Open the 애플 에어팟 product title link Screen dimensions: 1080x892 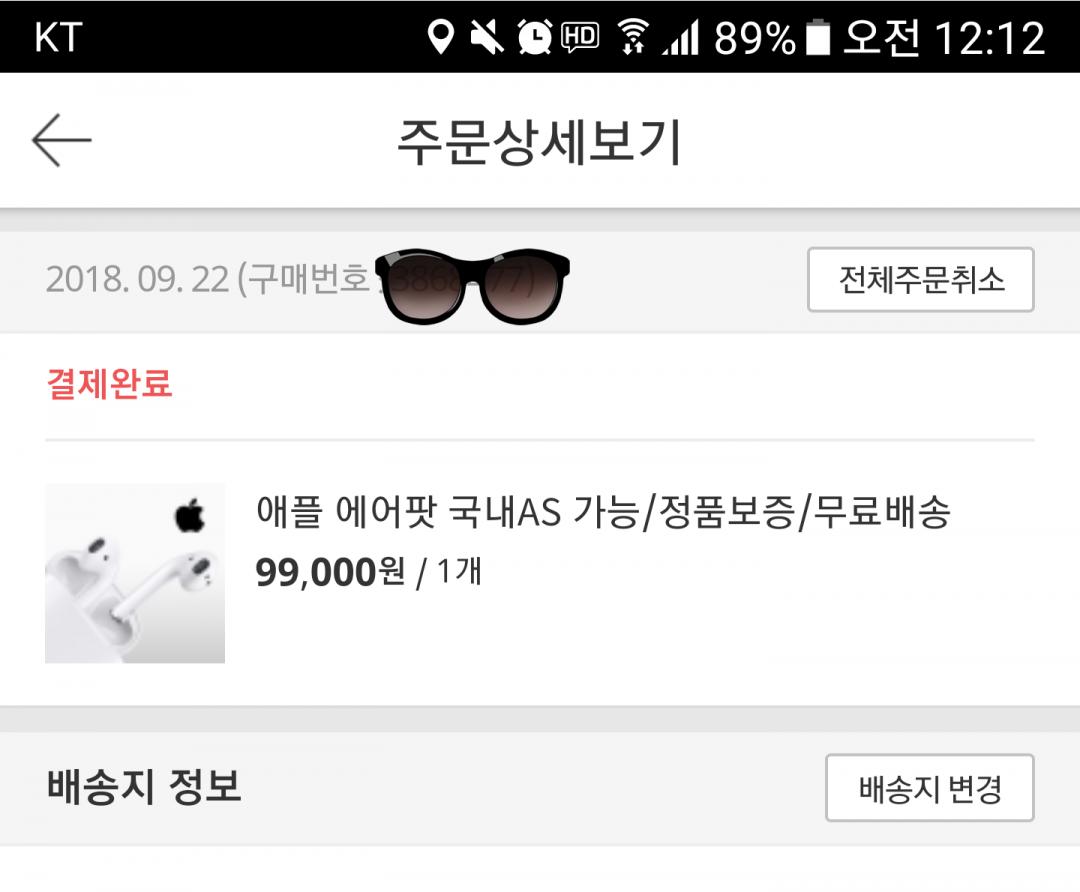coord(602,513)
